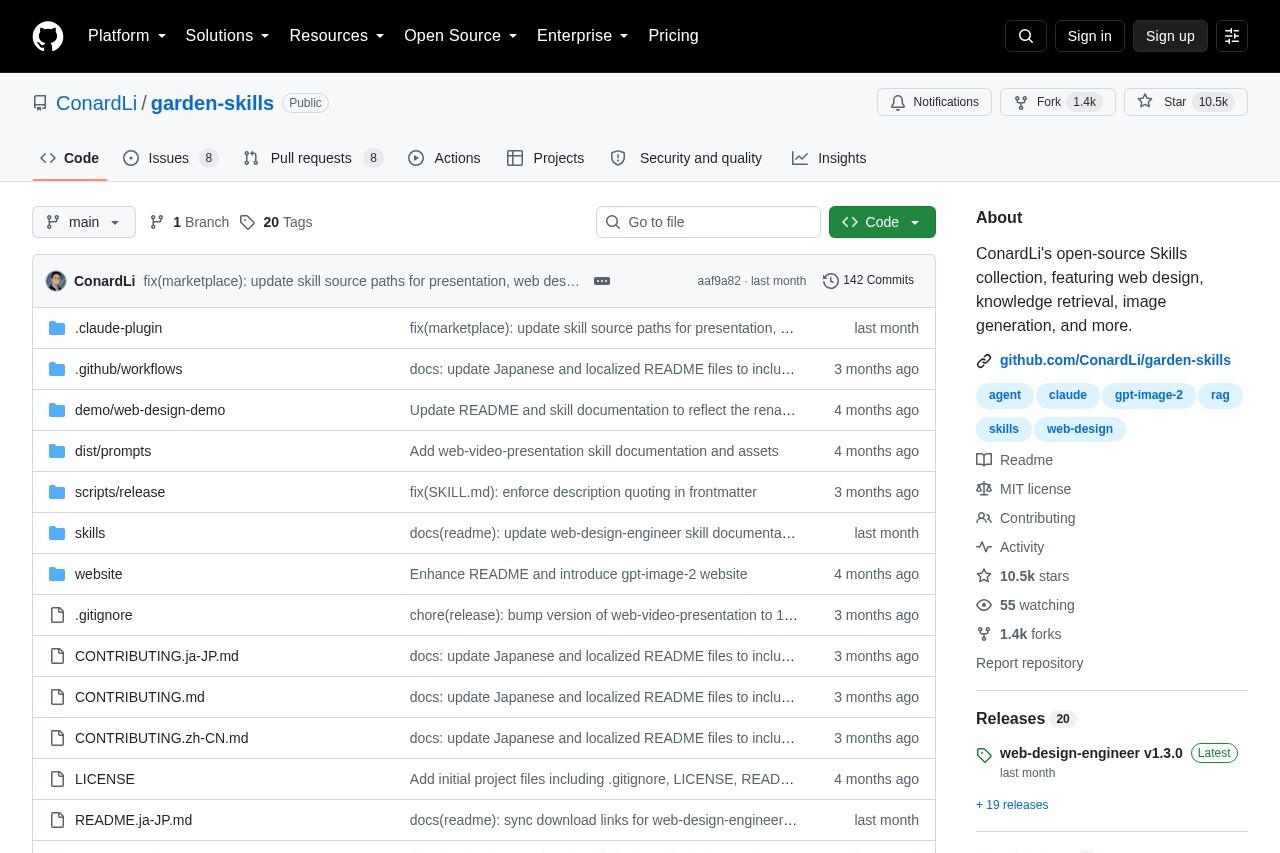Open the aaf9a82 commit hash link

(719, 281)
